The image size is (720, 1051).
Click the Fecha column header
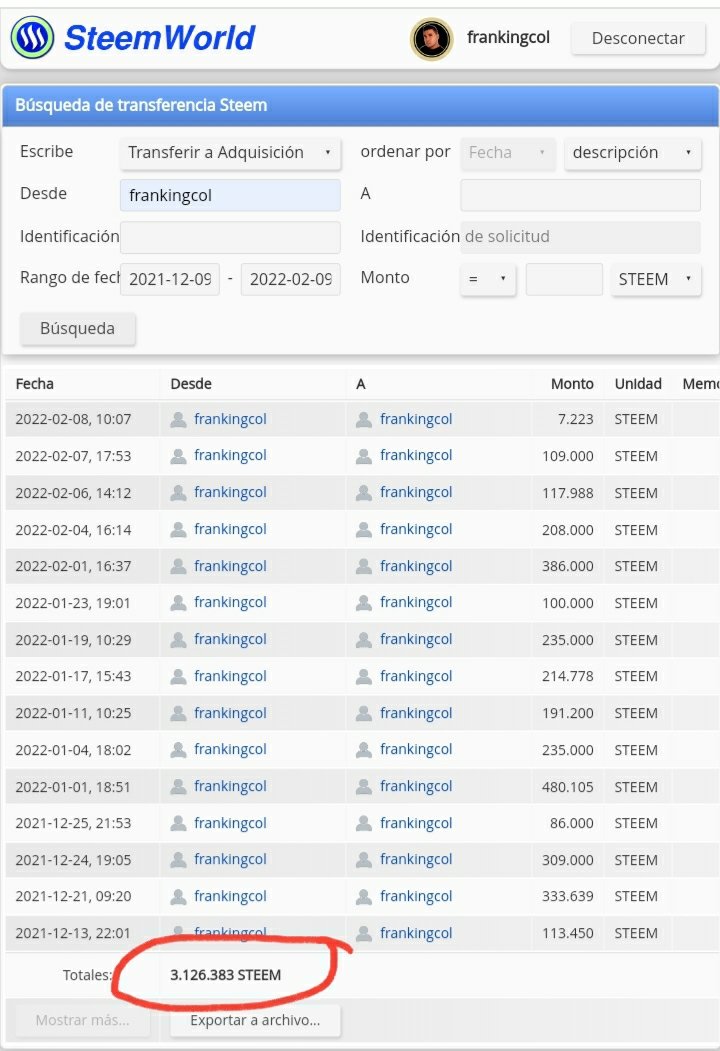coord(35,384)
